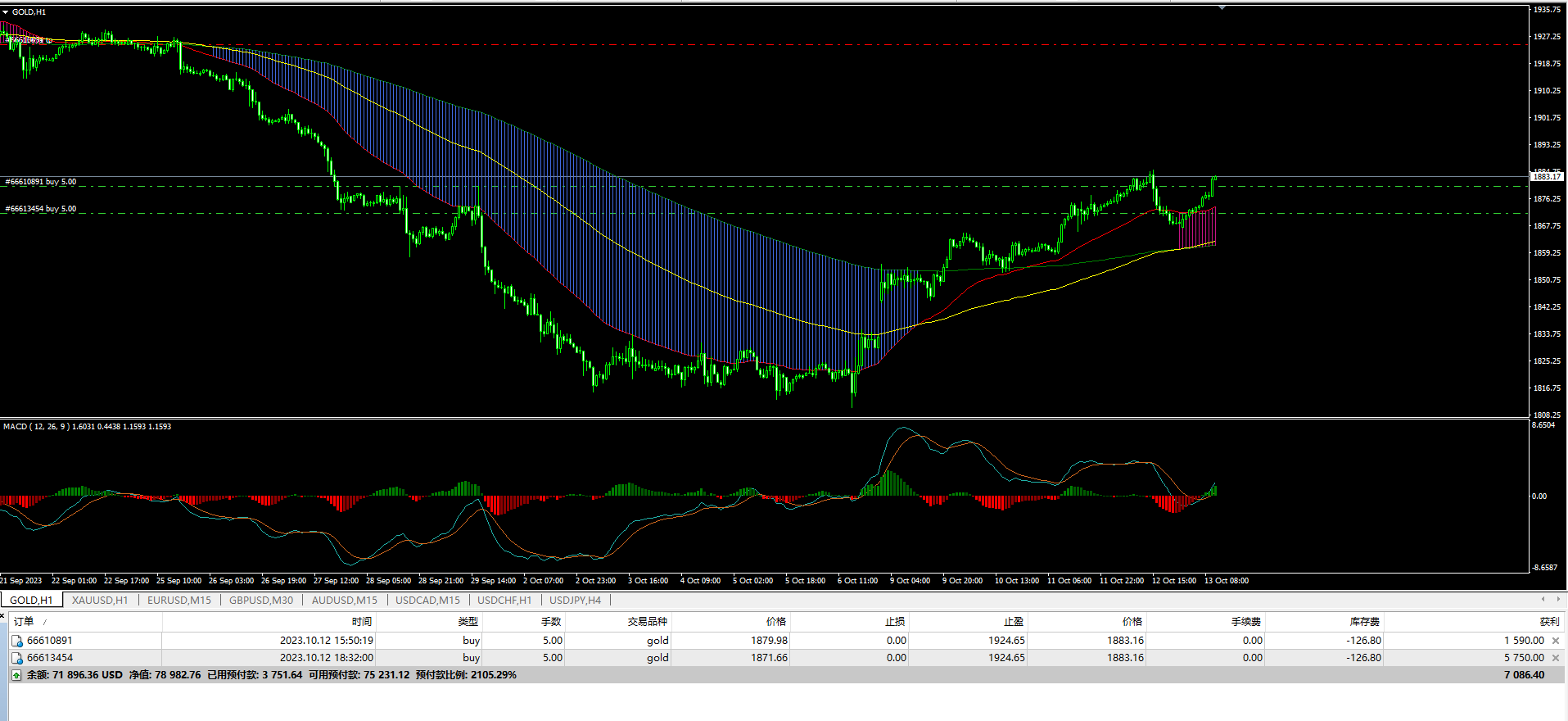The width and height of the screenshot is (1568, 721).
Task: Click the take profit 1924.65 of order 66610891
Action: (1006, 641)
